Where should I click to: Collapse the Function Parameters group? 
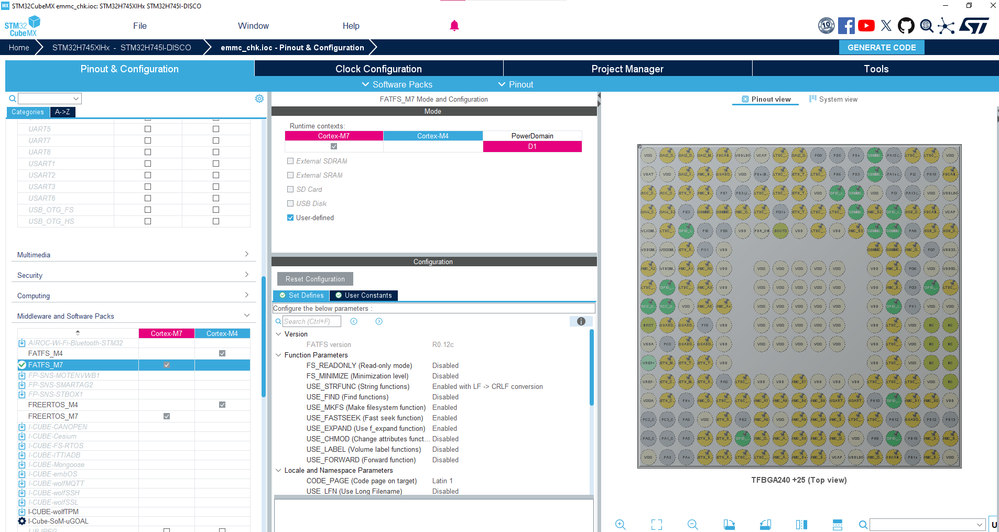[278, 355]
